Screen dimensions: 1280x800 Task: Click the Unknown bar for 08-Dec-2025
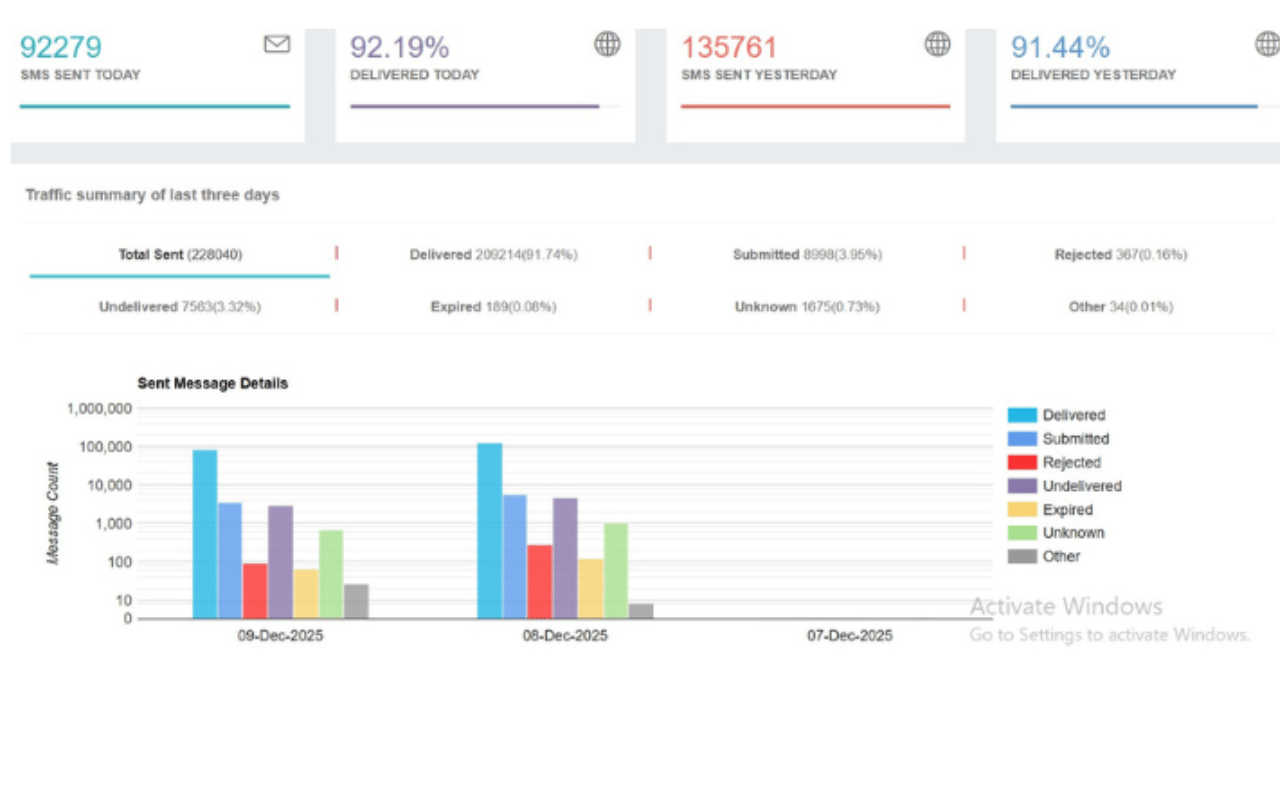click(616, 571)
